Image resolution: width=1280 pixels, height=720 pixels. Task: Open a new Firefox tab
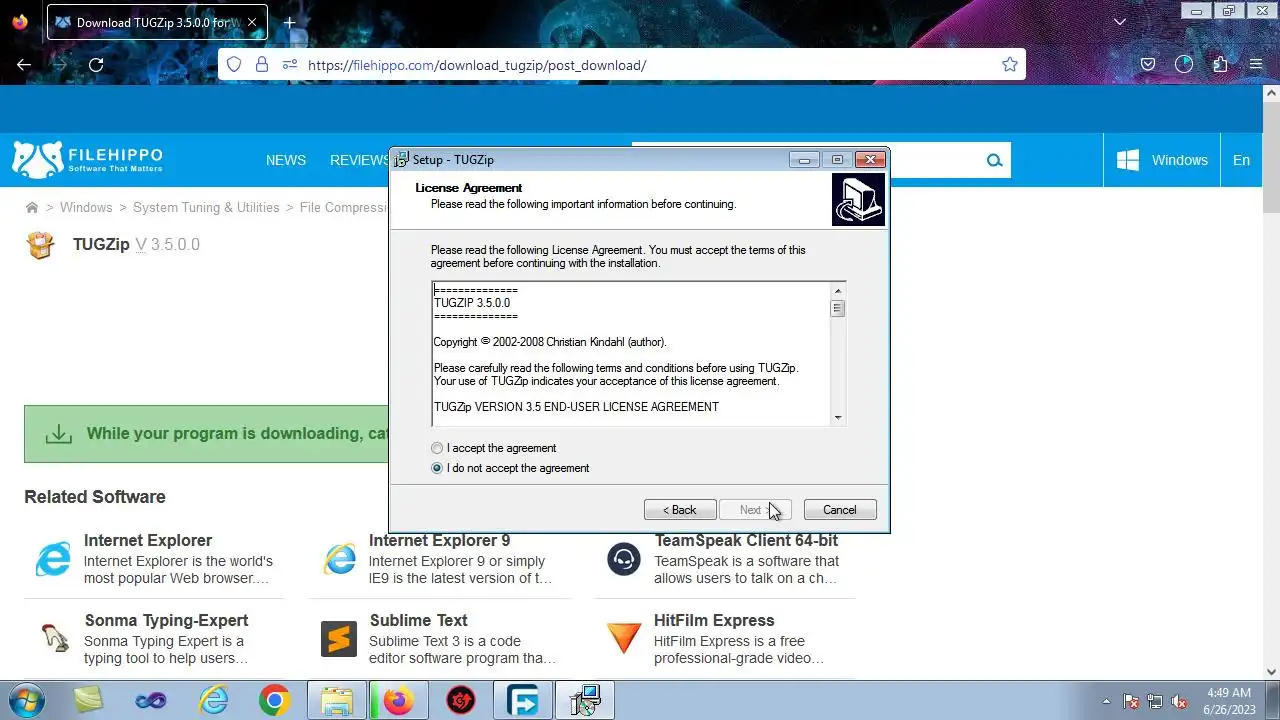pos(289,22)
